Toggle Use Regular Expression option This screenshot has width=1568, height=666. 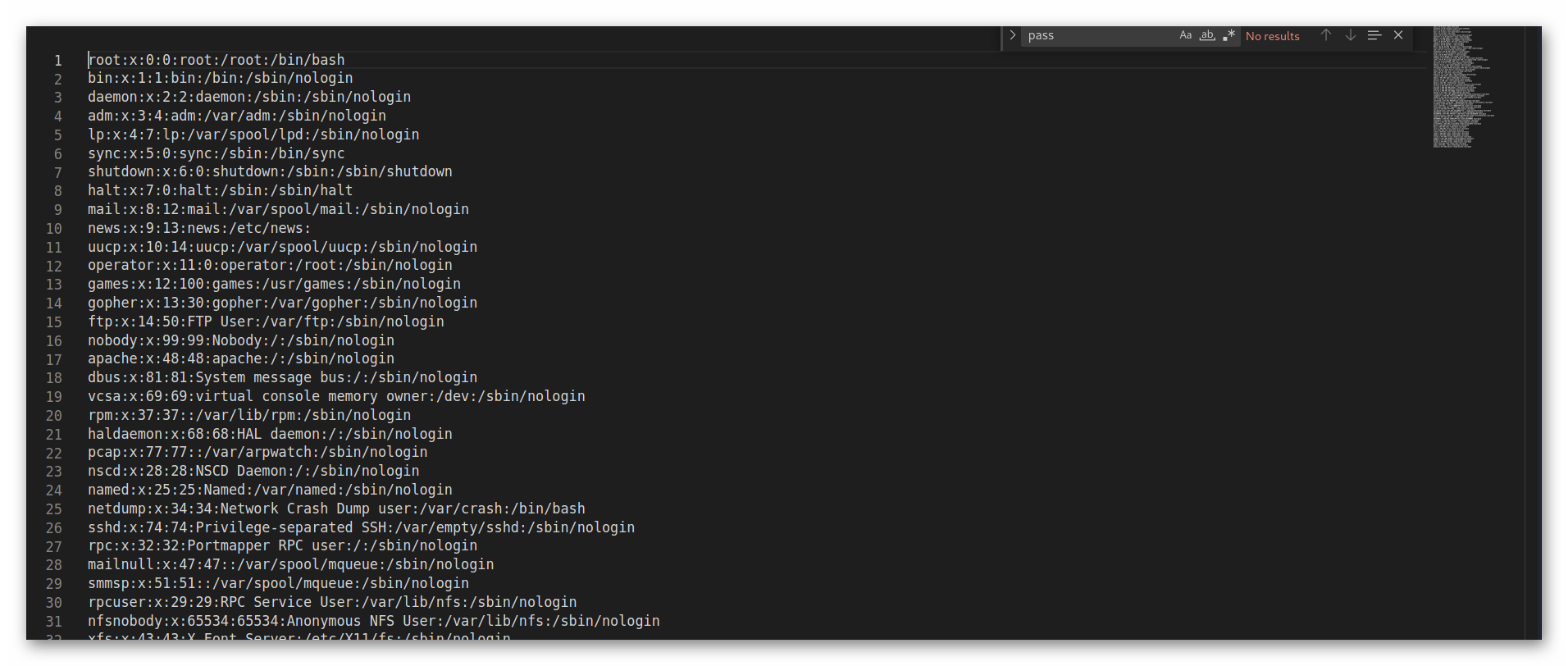[1228, 35]
